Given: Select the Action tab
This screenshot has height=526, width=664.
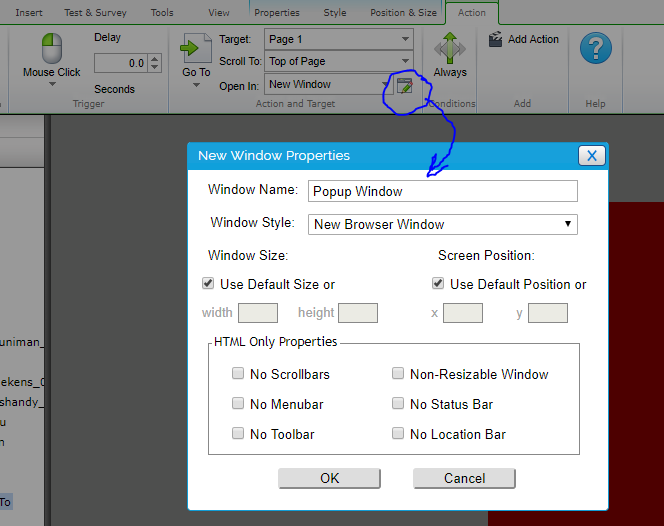Looking at the screenshot, I should tap(472, 13).
